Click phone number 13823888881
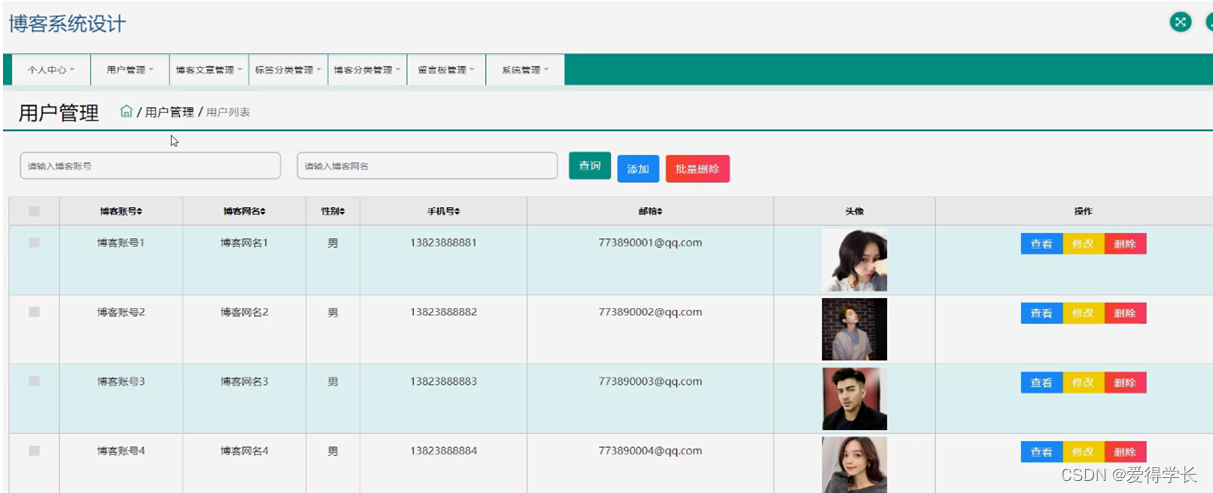This screenshot has height=493, width=1213. pos(443,243)
